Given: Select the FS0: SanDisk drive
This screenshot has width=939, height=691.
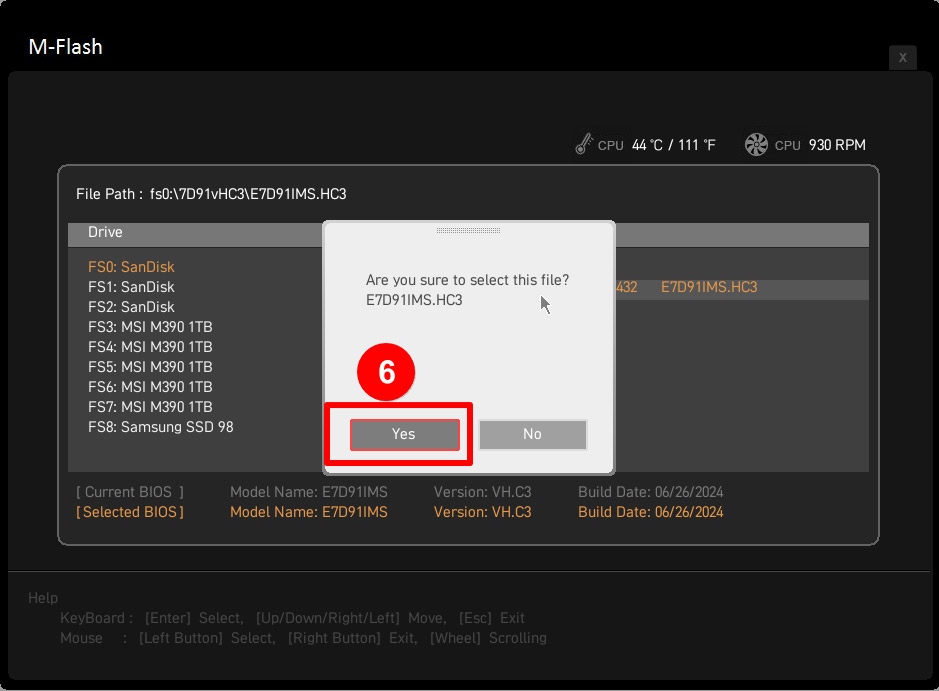Looking at the screenshot, I should (x=131, y=267).
